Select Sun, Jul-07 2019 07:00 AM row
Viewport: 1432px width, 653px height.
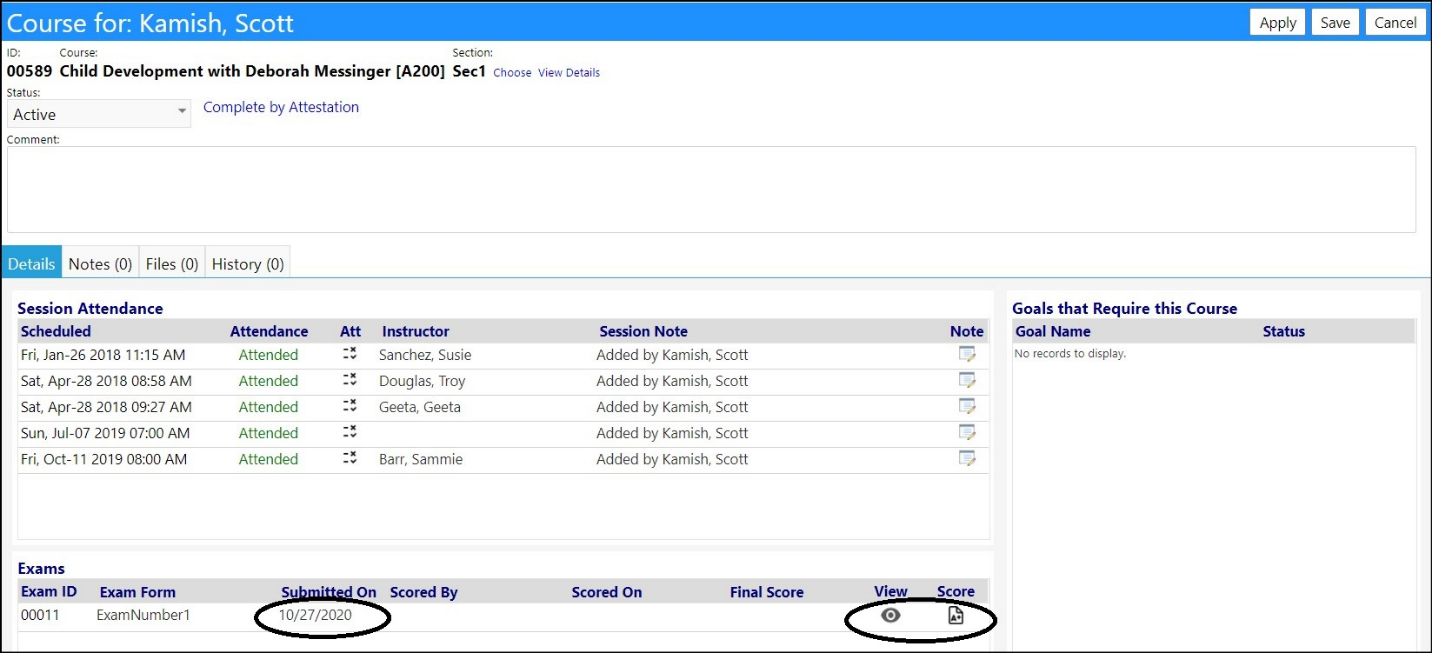tap(503, 433)
